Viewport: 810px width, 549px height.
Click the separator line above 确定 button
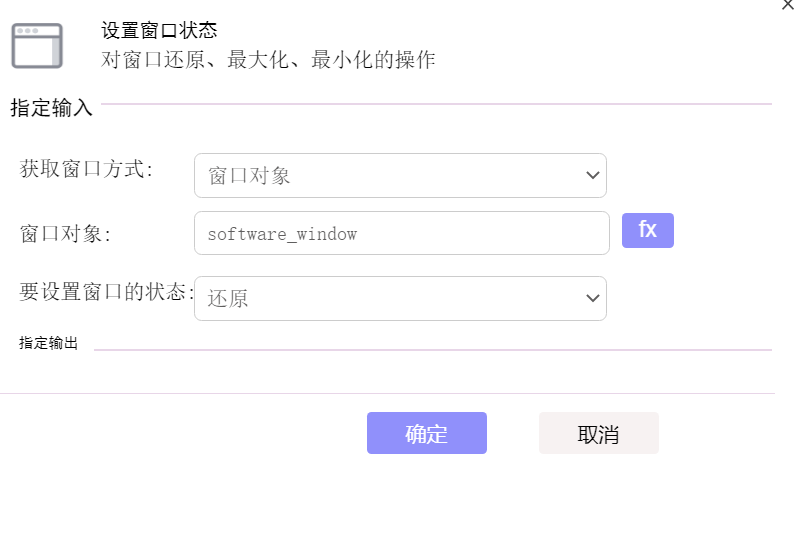387,394
